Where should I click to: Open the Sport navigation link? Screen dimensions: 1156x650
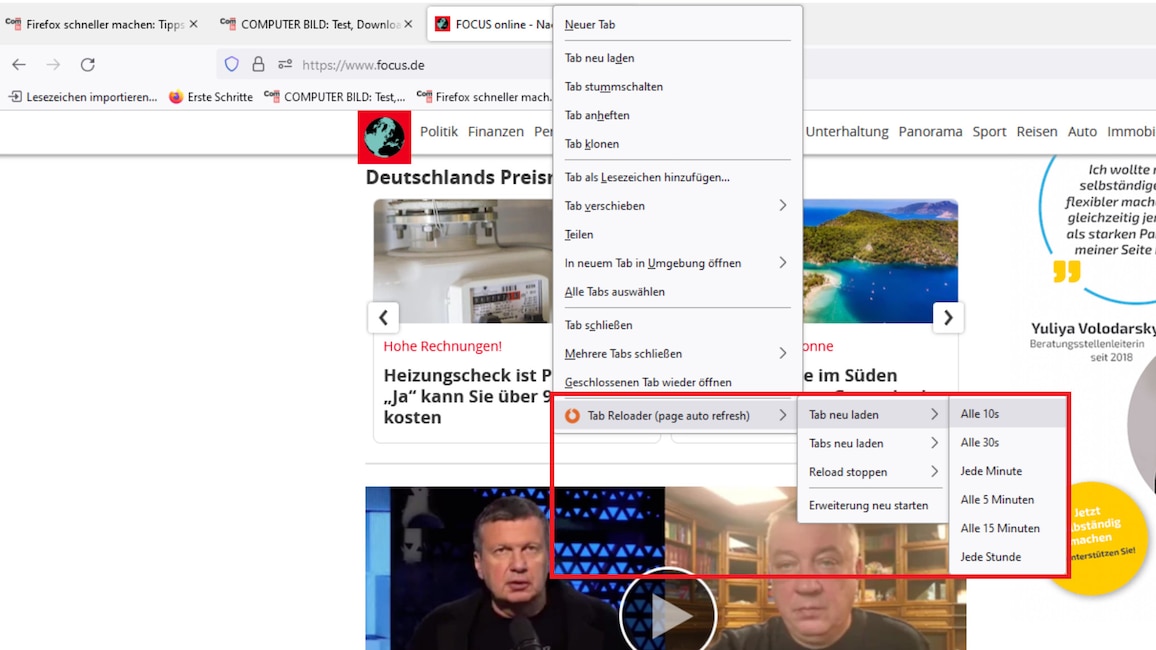point(989,132)
